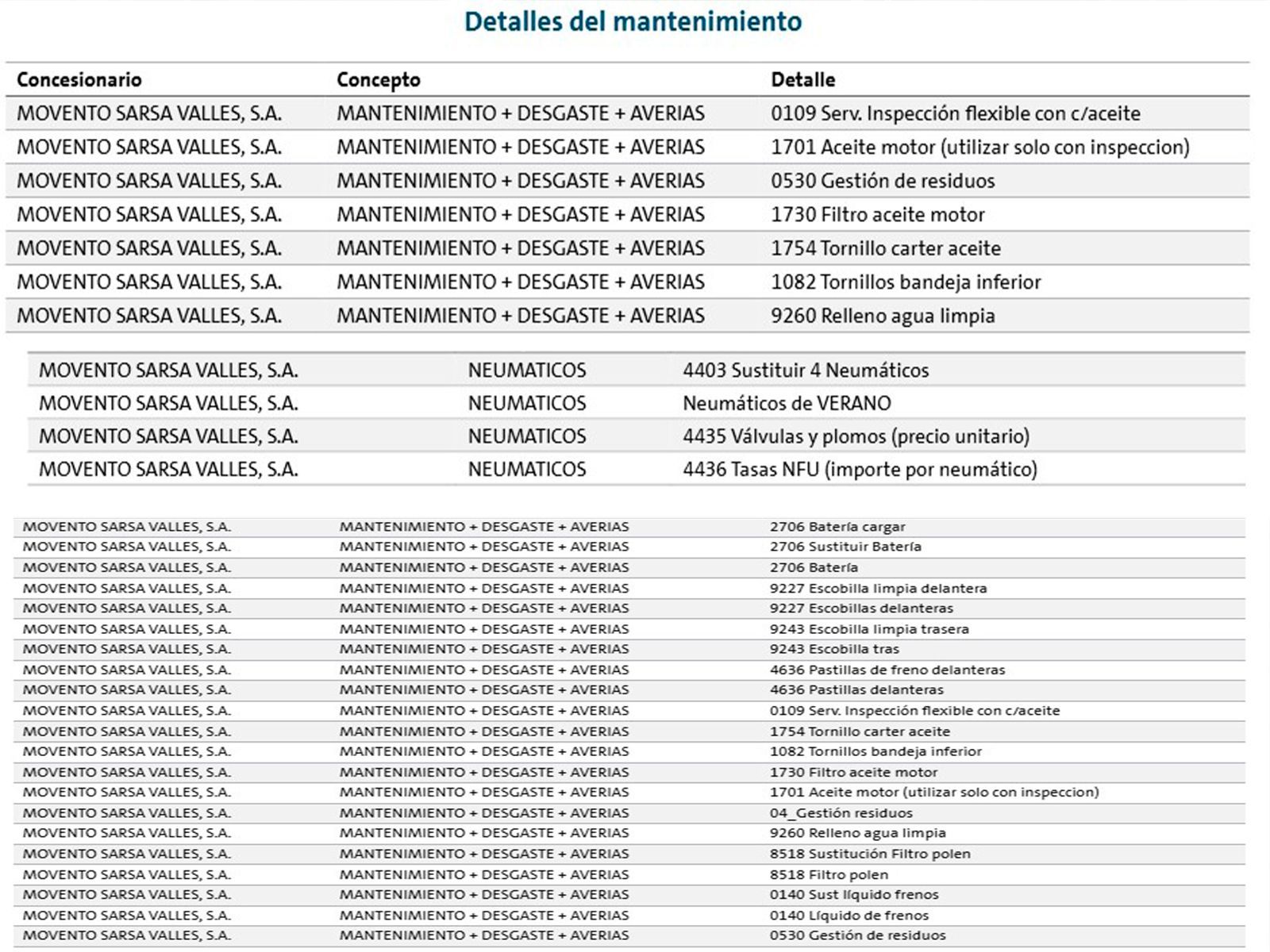Select the dealer name in the '9227 Escobilla limpia delantera' row

[x=127, y=589]
